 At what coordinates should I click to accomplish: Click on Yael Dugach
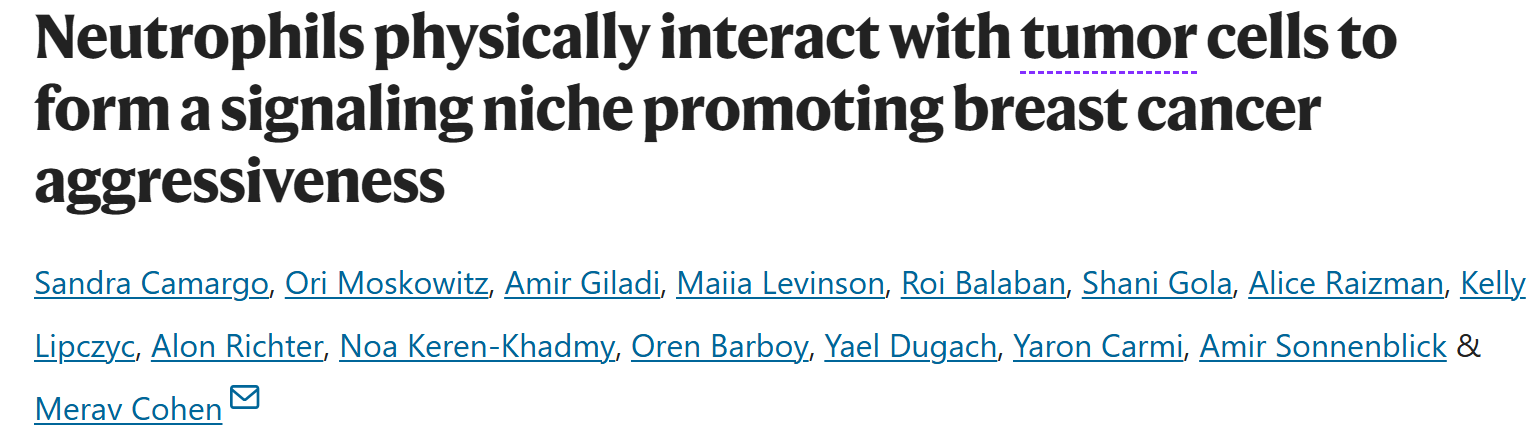(x=911, y=347)
